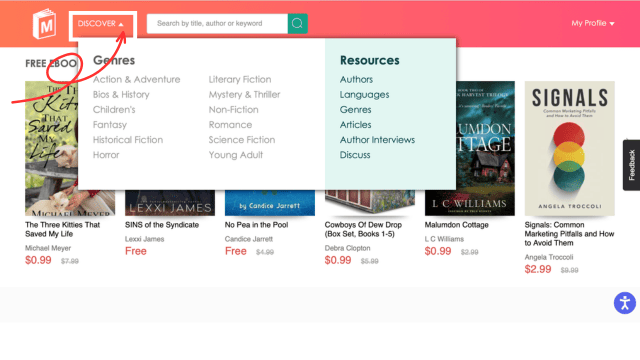Screen dimensions: 640x360
Task: Open Young Adult genre
Action: click(x=236, y=155)
